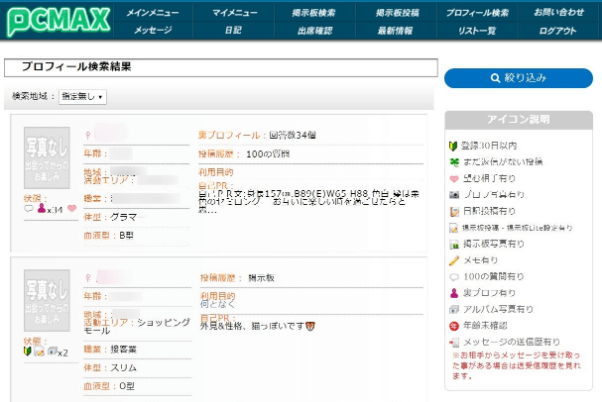The image size is (602, 402).
Task: Click the album photo icon on second profile
Action: 54,352
